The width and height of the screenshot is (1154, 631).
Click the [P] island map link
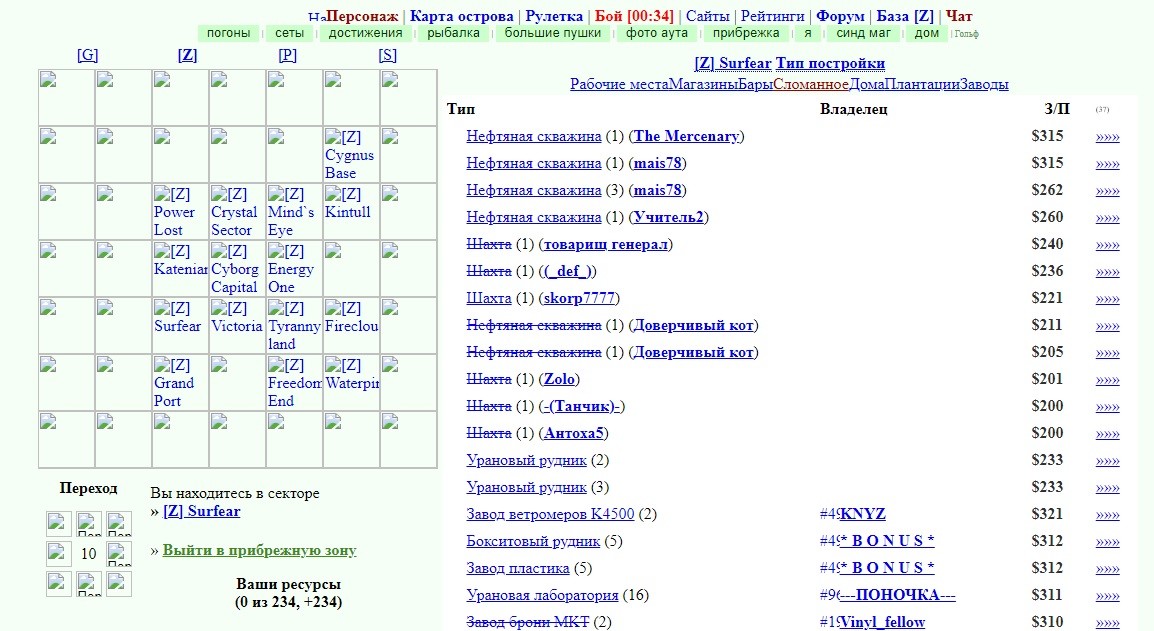tap(288, 55)
